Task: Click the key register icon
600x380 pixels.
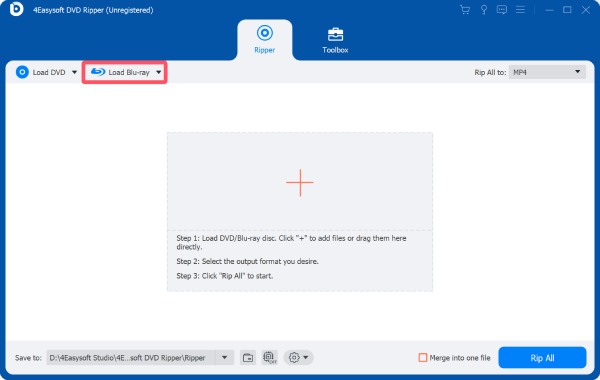Action: pyautogui.click(x=484, y=10)
